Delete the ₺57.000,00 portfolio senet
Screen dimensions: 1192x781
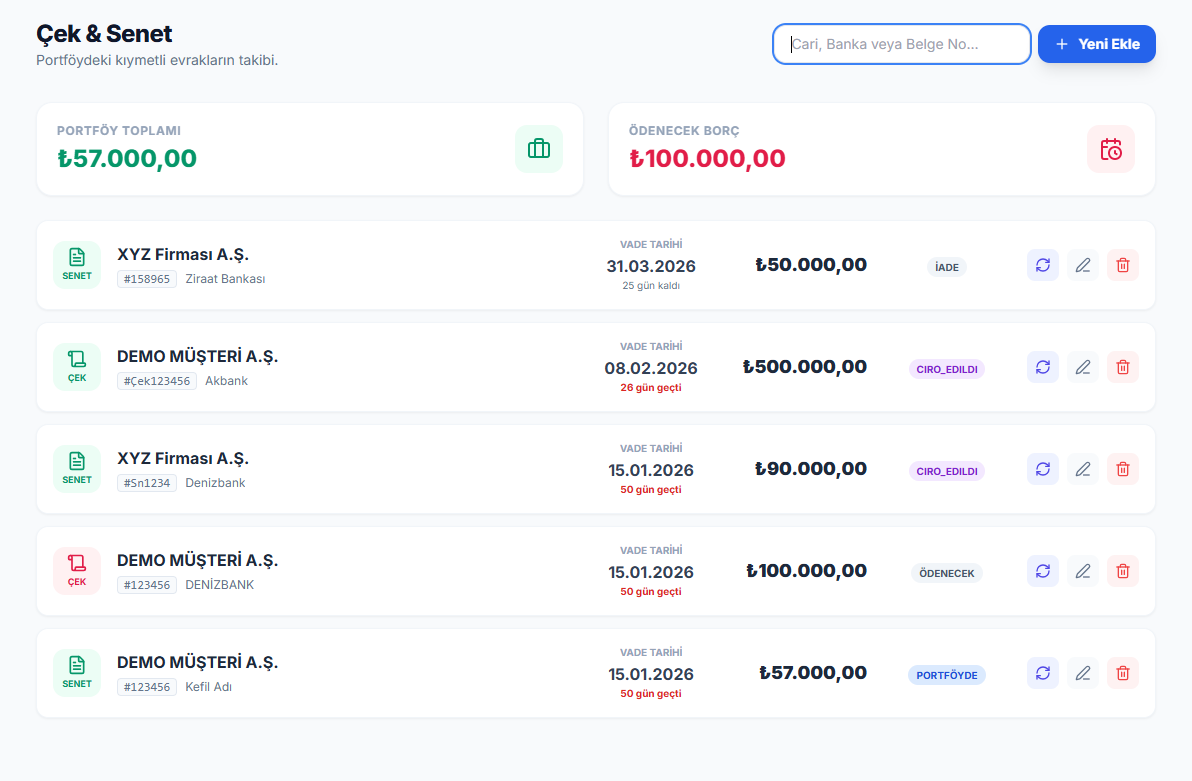point(1122,673)
